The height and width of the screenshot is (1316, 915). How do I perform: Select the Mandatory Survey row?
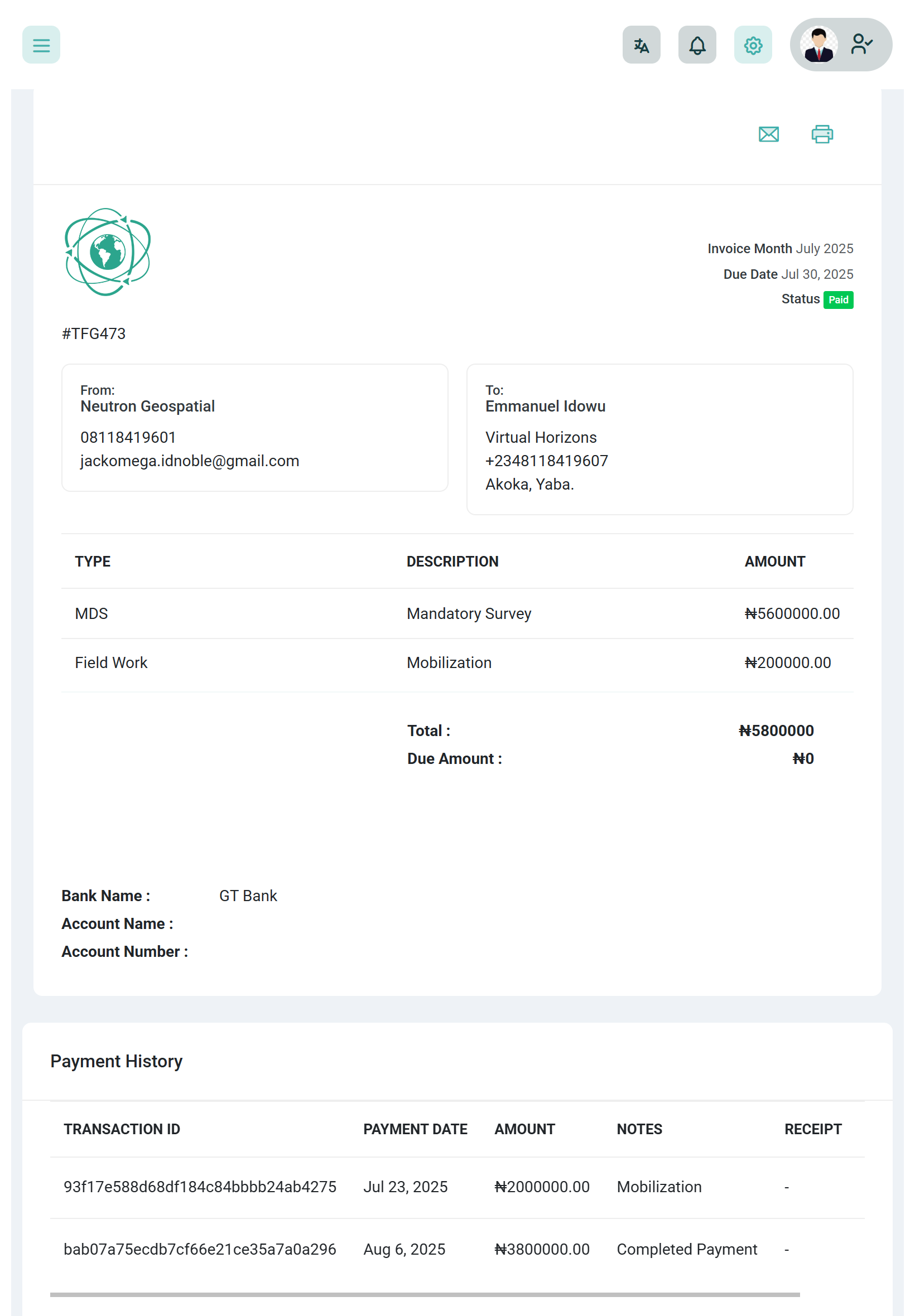[457, 613]
